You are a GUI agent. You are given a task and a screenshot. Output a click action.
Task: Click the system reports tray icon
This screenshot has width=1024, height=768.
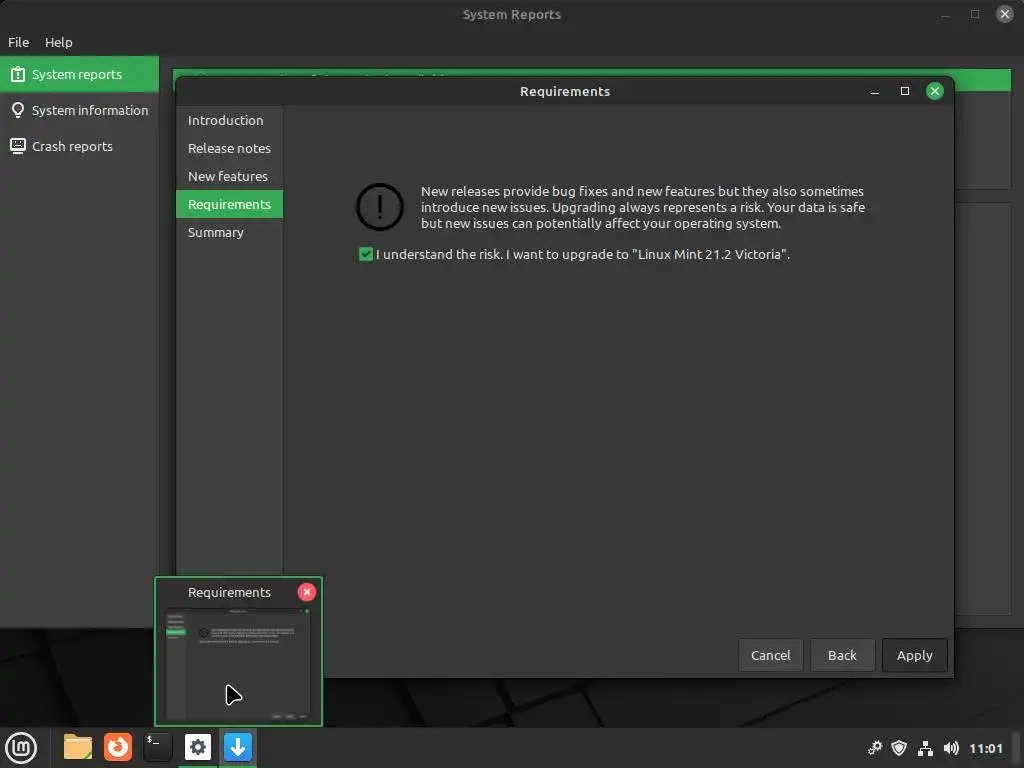(874, 748)
